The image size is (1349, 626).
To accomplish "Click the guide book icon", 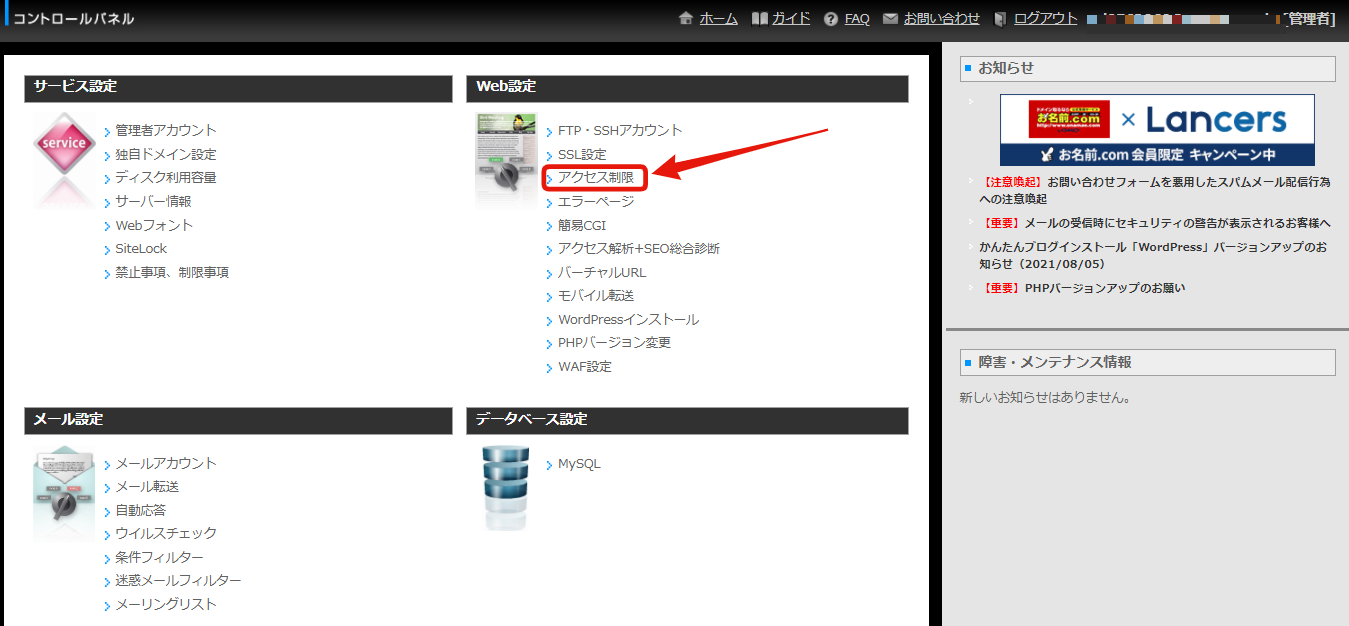I will click(760, 19).
